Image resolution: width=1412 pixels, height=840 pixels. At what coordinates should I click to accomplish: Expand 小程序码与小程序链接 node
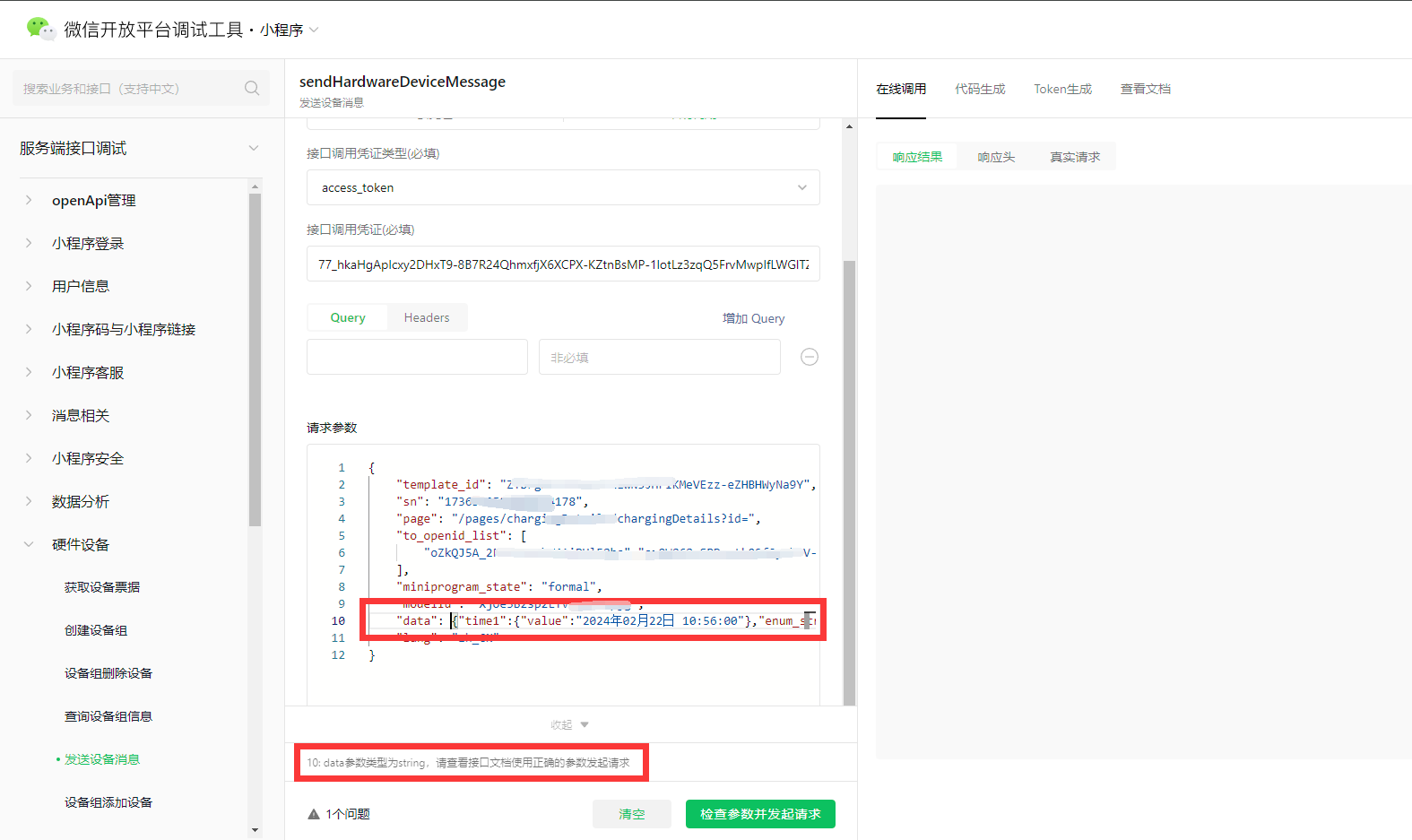click(x=29, y=329)
